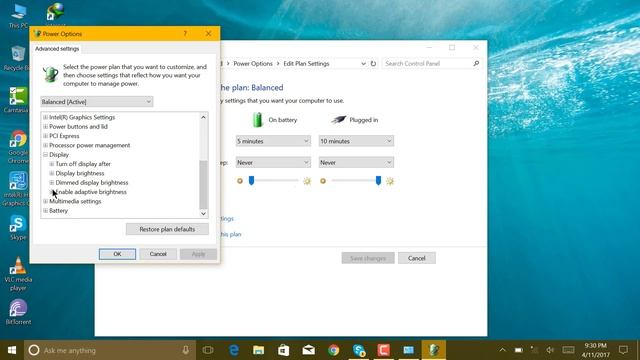Open the Action Center notifications icon
The height and width of the screenshot is (360, 640).
(623, 350)
